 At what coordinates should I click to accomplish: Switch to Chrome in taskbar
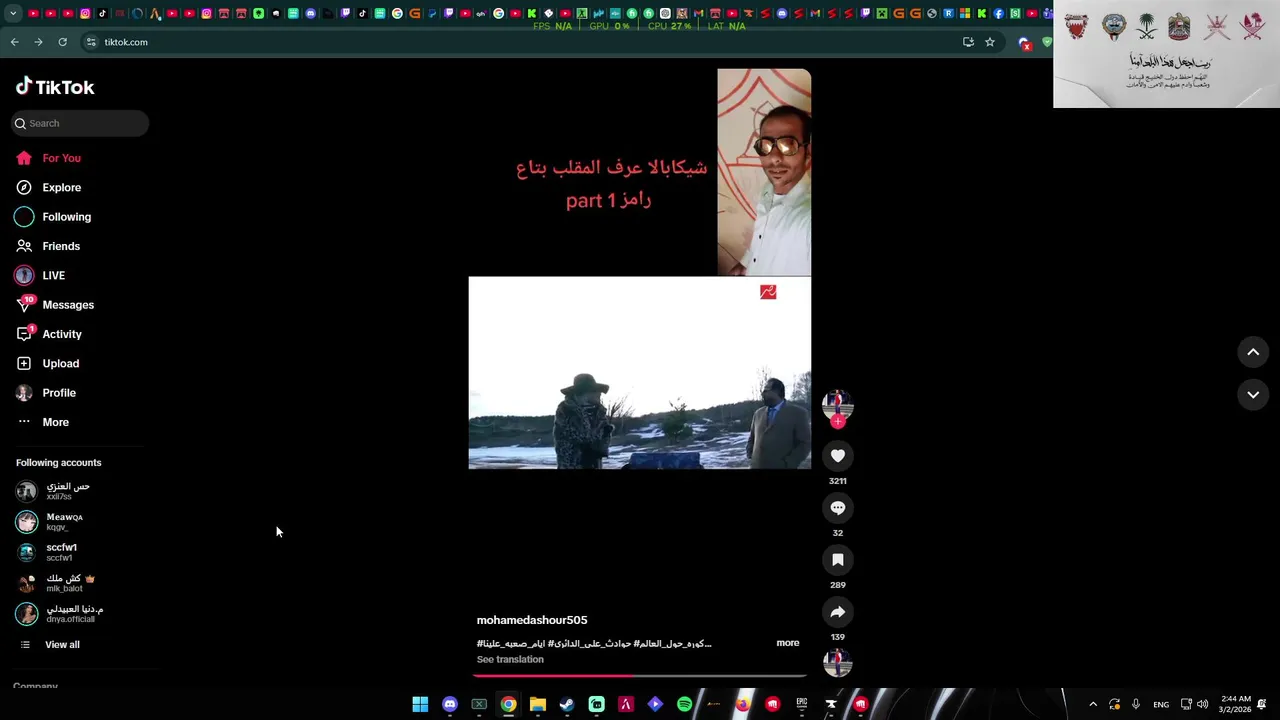[x=509, y=704]
